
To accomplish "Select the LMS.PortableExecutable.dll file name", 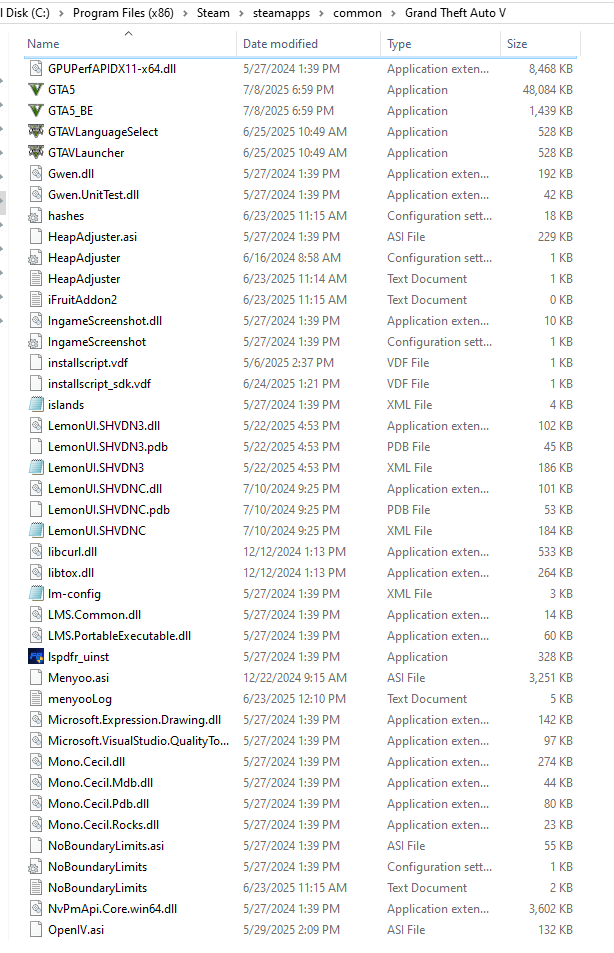I will [120, 636].
